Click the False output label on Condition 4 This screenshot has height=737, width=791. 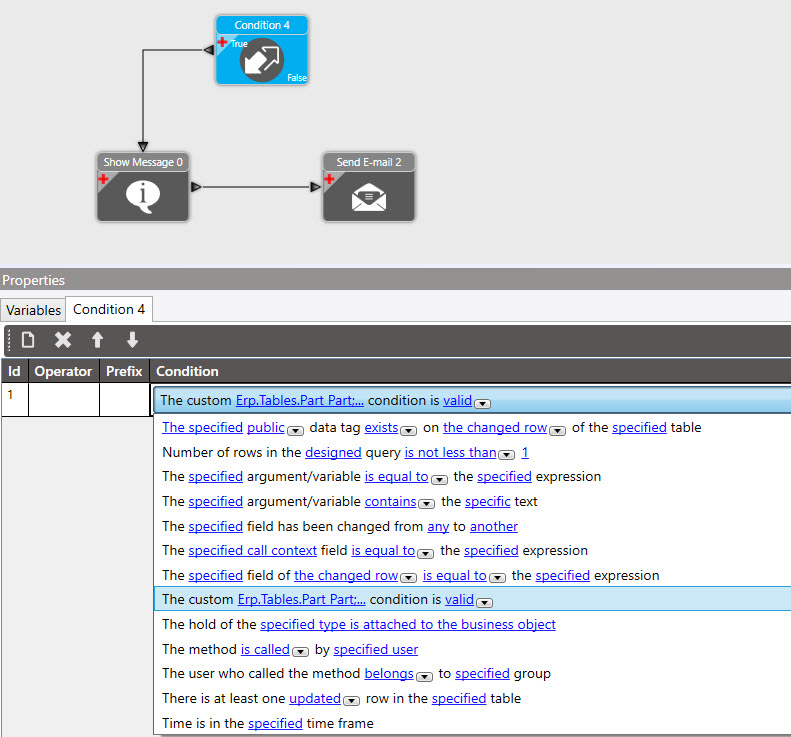tap(297, 78)
